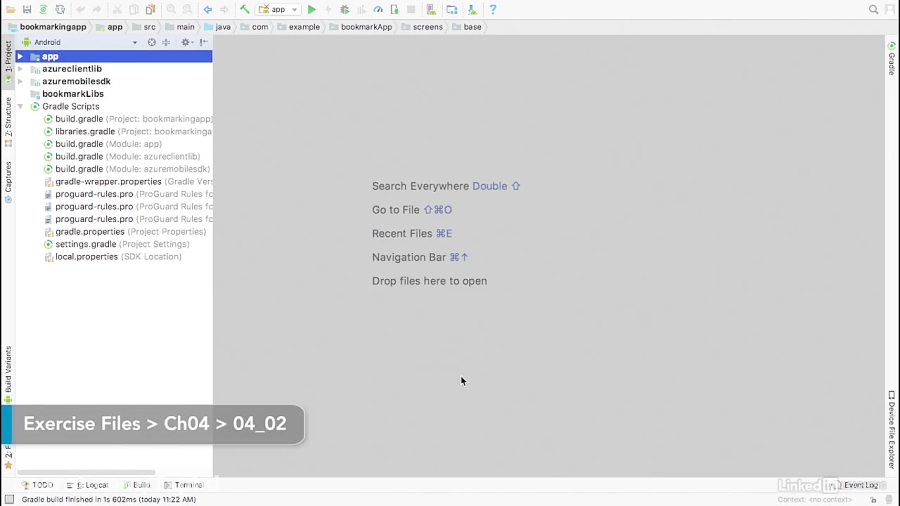The image size is (900, 506).
Task: Open the Terminal tool window
Action: coord(184,485)
